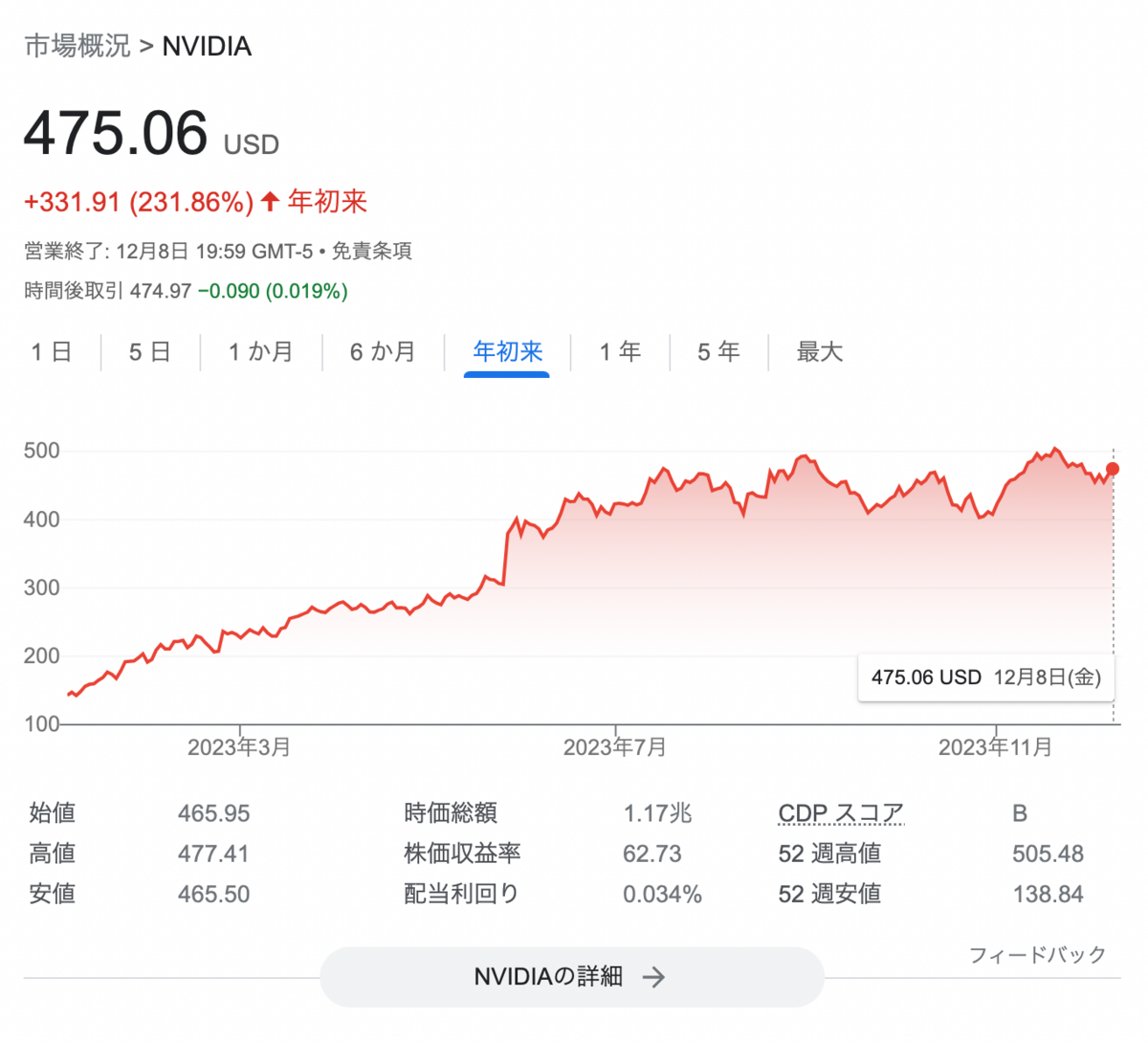Click the 免責条項 disclaimer link
Screen dimensions: 1148x1042
(372, 251)
